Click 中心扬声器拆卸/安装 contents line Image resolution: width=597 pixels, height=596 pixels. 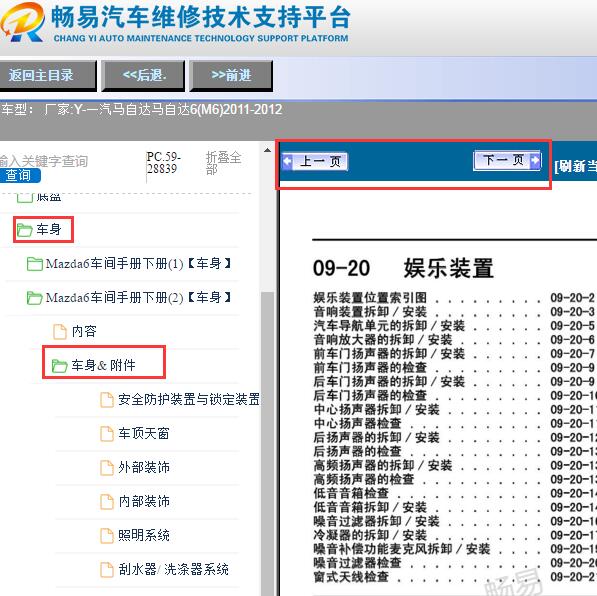point(455,409)
